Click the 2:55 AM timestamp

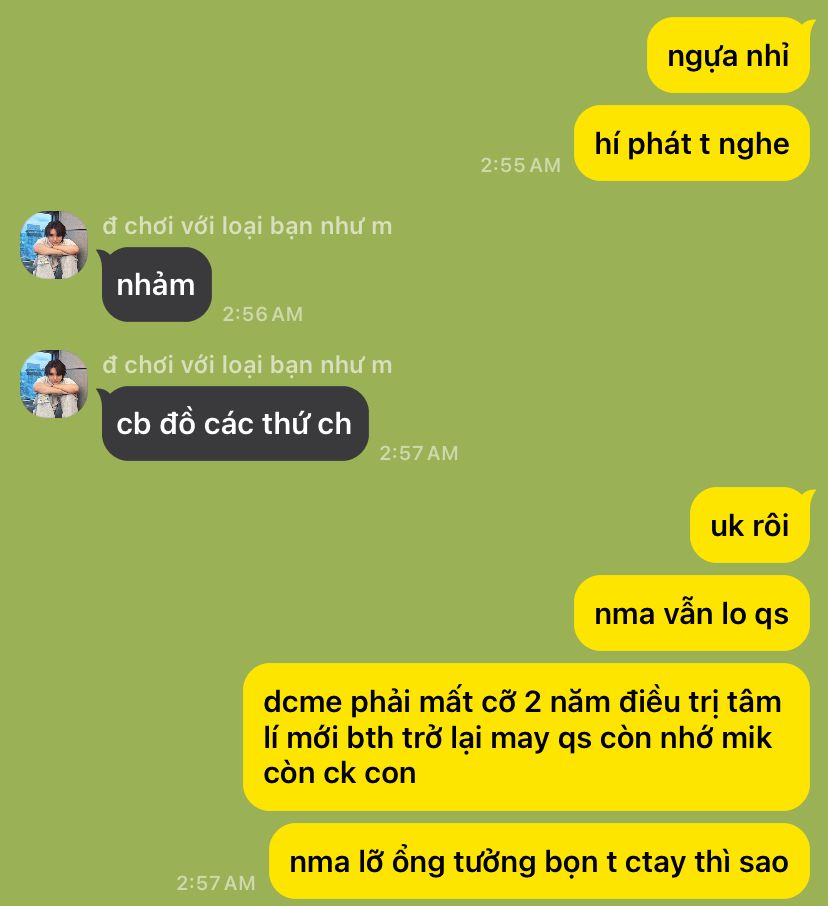pyautogui.click(x=521, y=165)
